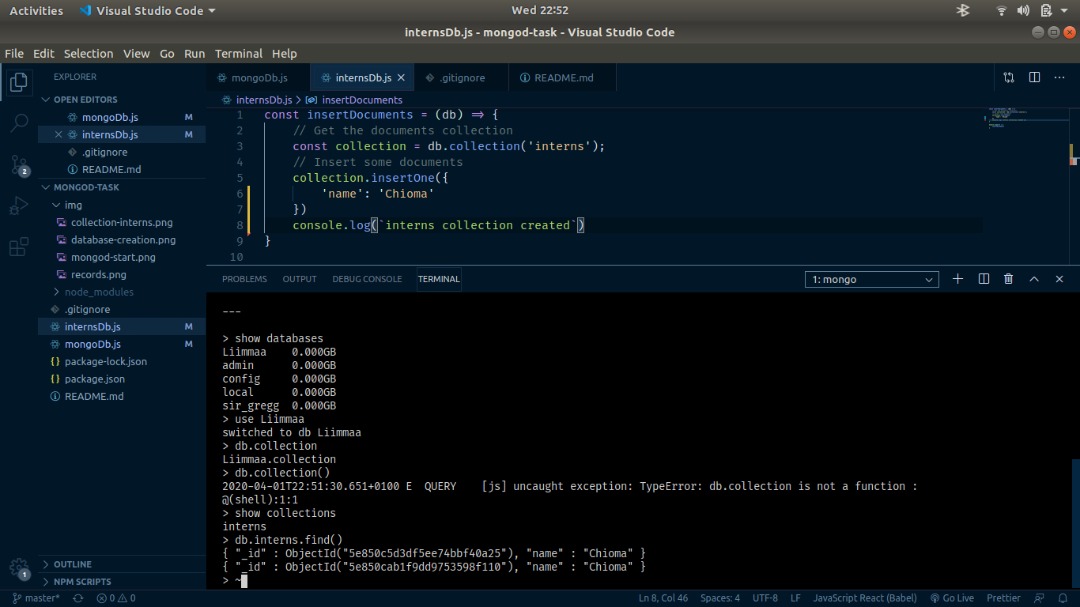Click Prettier in status bar
The height and width of the screenshot is (607, 1080).
pos(1004,598)
